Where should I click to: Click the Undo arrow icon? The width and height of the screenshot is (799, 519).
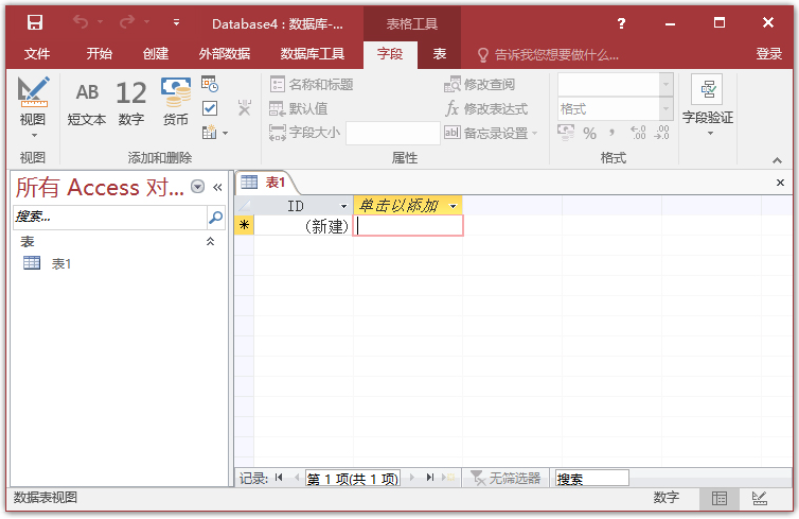[x=81, y=22]
